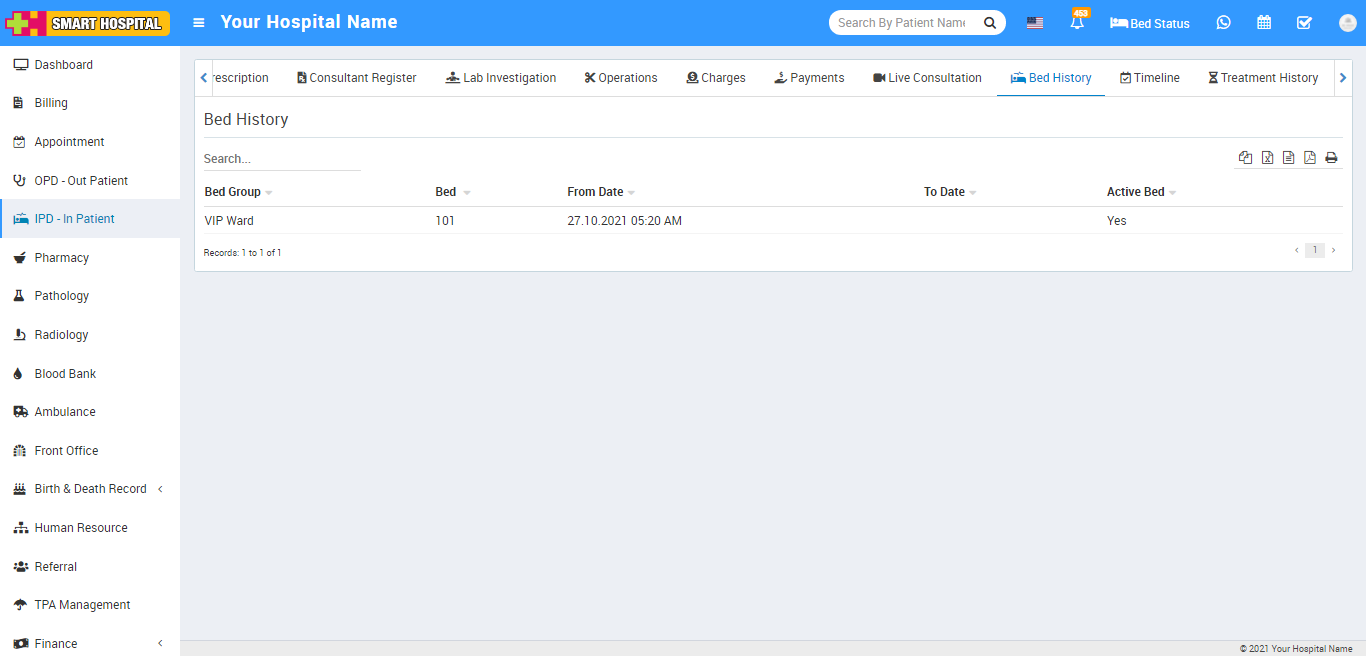This screenshot has width=1366, height=657.
Task: Go to Pharmacy in sidebar
Action: click(62, 258)
